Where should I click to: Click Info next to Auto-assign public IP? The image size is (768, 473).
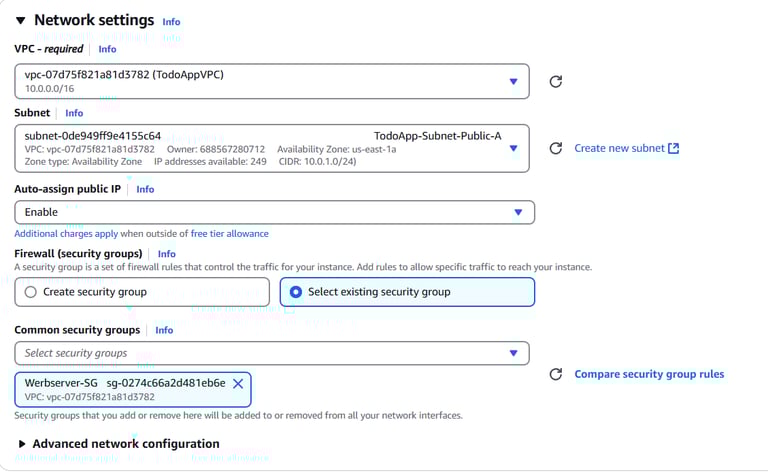(145, 189)
